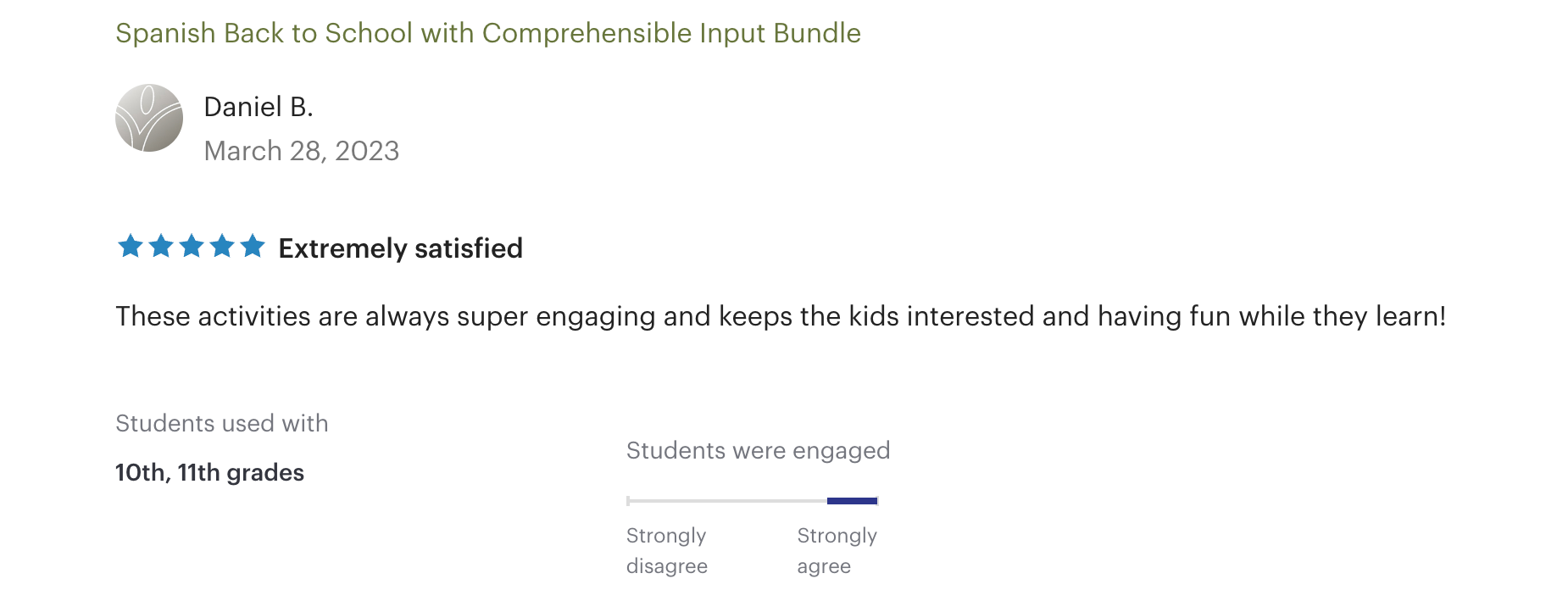The height and width of the screenshot is (590, 1568).
Task: Click the dark blue filled engagement bar segment
Action: pyautogui.click(x=852, y=501)
